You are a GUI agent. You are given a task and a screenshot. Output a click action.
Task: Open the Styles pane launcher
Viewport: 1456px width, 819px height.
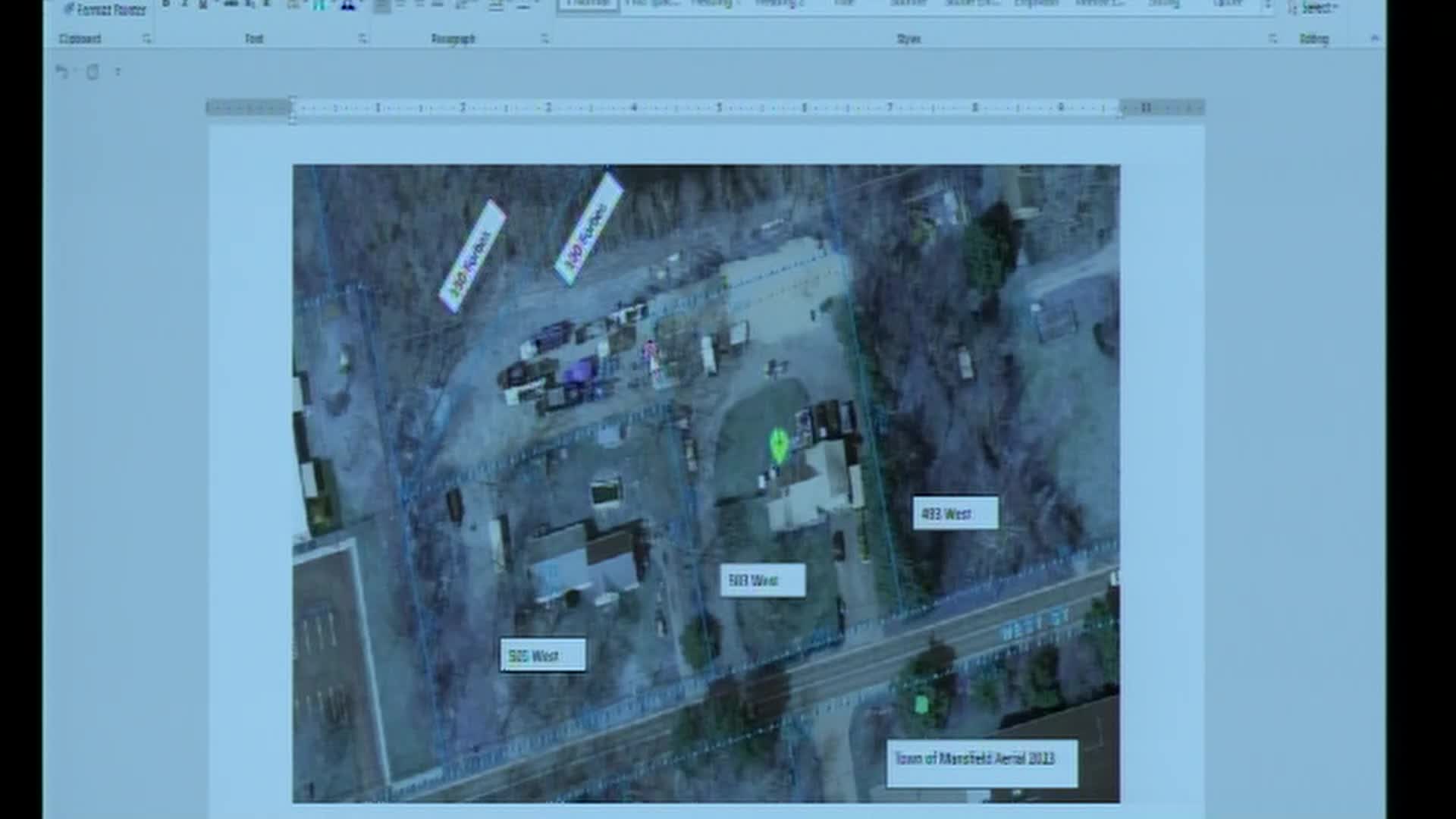tap(1272, 39)
